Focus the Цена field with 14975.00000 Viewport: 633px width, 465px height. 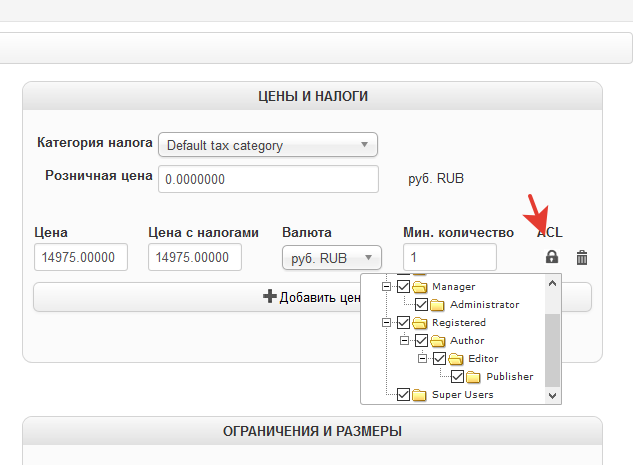click(x=81, y=257)
